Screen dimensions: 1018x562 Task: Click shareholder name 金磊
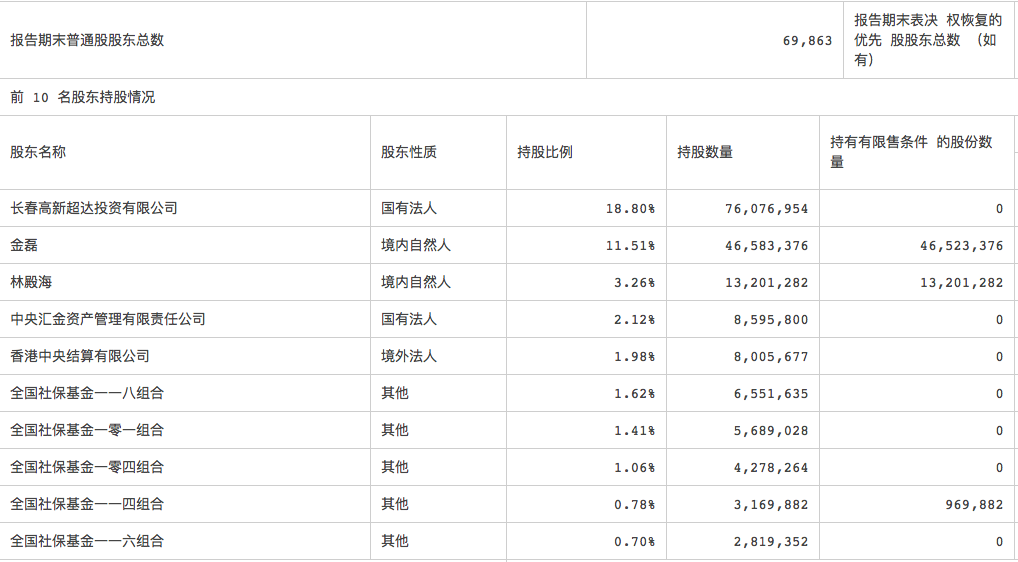(x=24, y=245)
